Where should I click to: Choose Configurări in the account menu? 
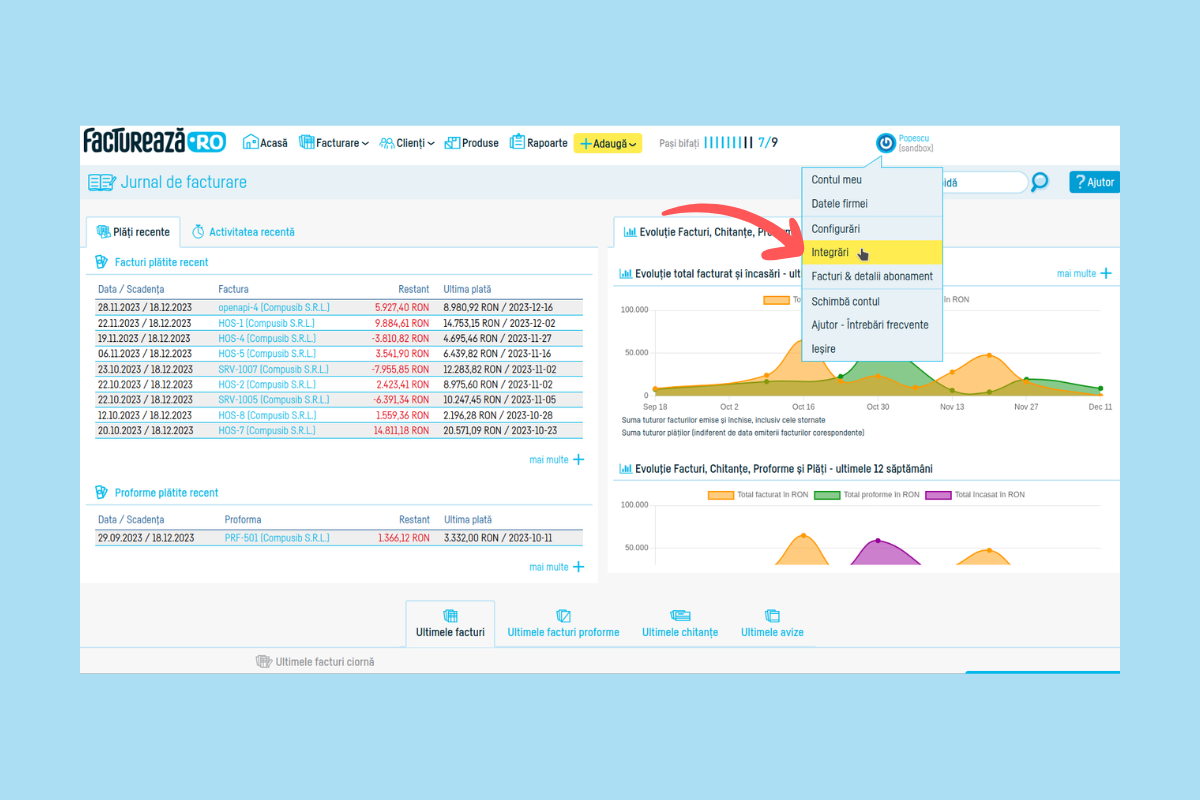[835, 229]
